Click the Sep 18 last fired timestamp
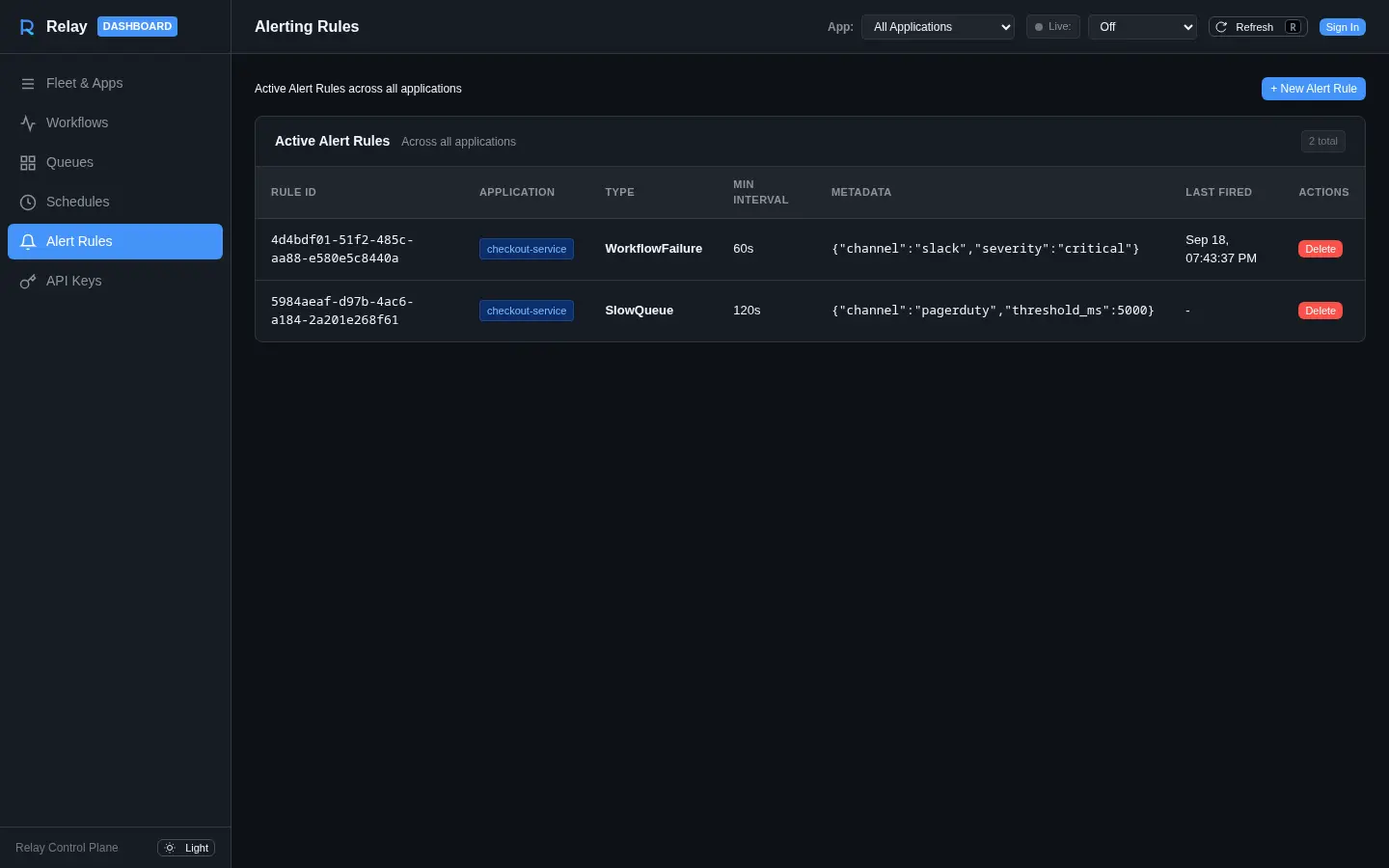This screenshot has height=868, width=1389. pyautogui.click(x=1221, y=249)
